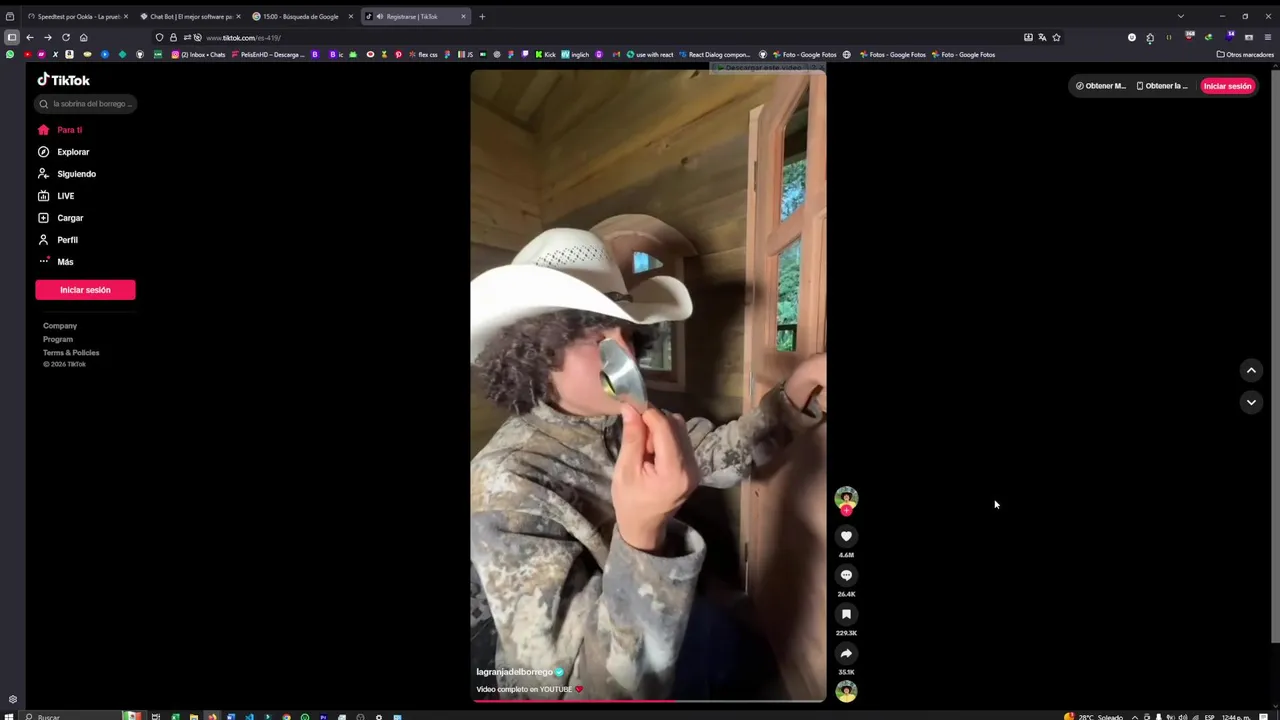This screenshot has height=720, width=1280.
Task: Open the page translation icon
Action: tap(1042, 38)
